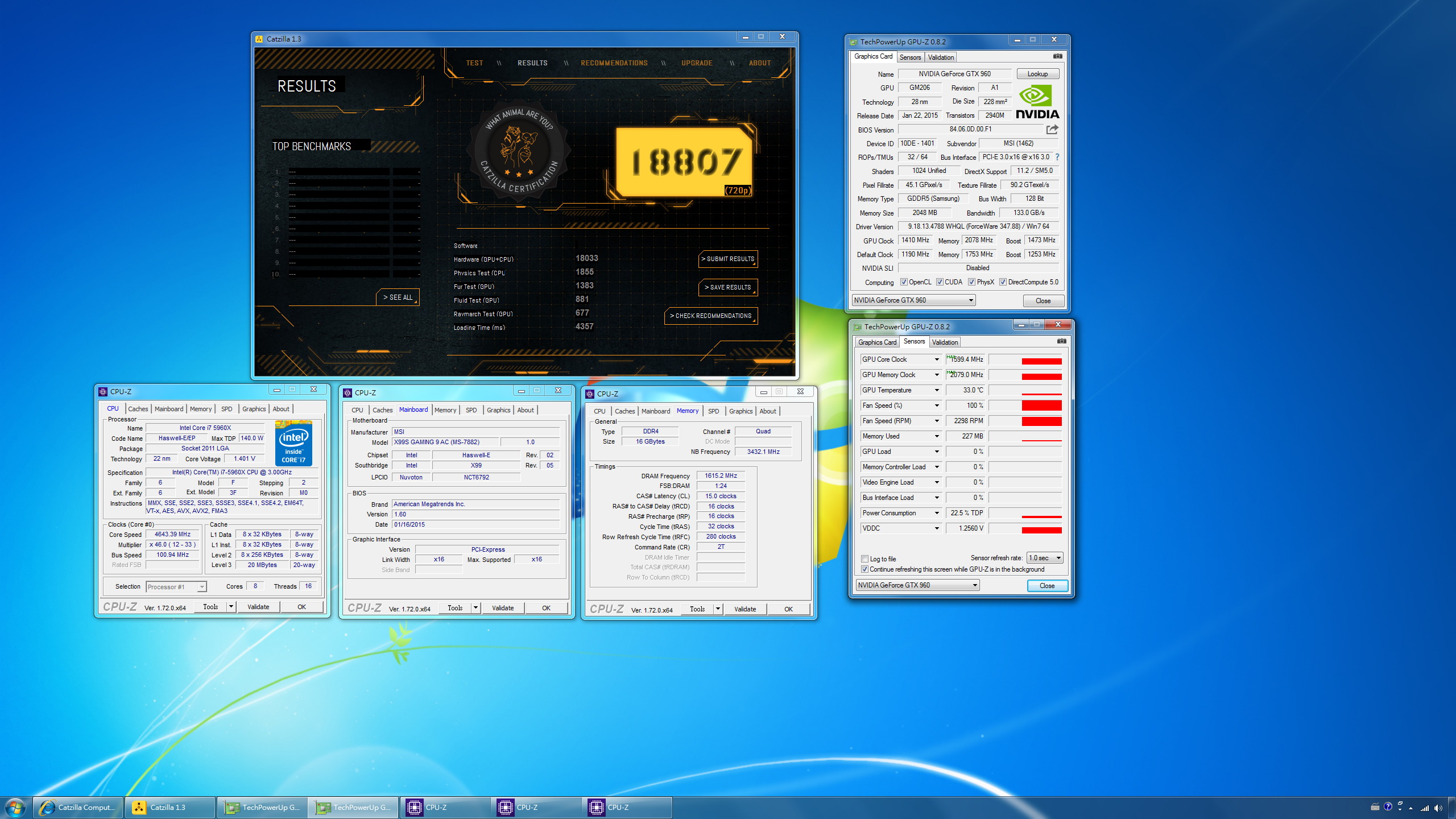This screenshot has width=1456, height=819.
Task: Enable the Log to file checkbox
Action: (x=865, y=559)
